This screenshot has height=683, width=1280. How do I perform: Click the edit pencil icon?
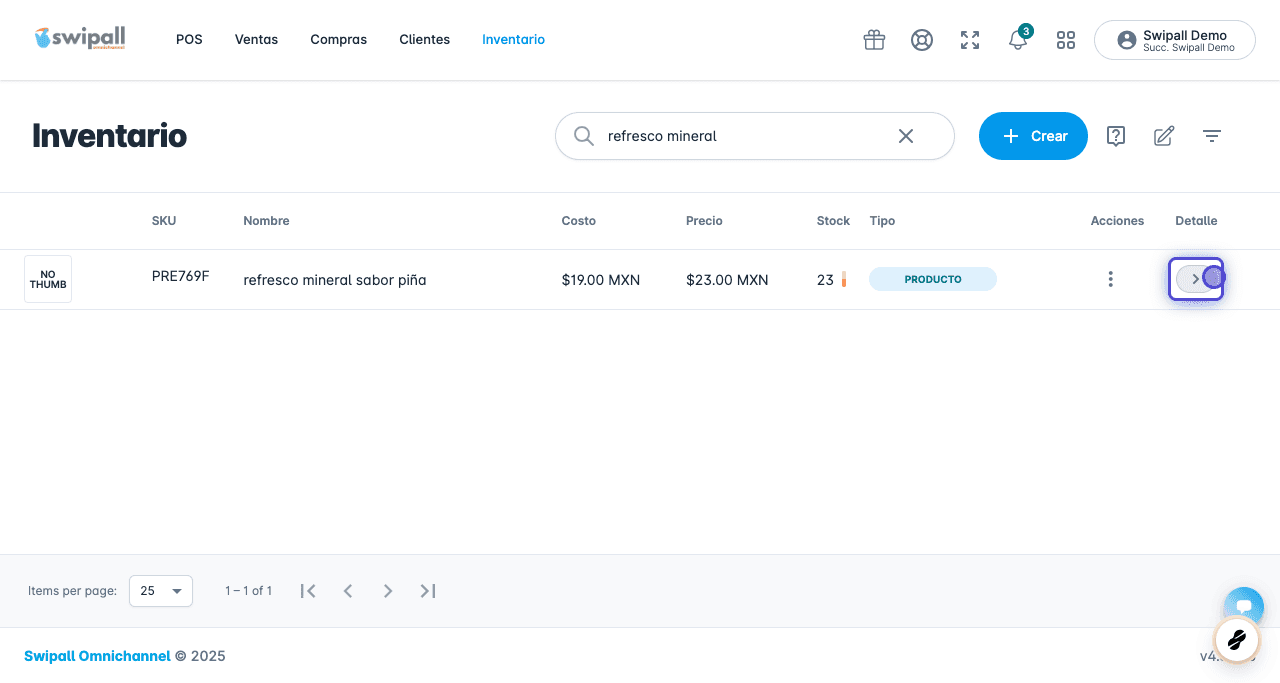[x=1164, y=136]
